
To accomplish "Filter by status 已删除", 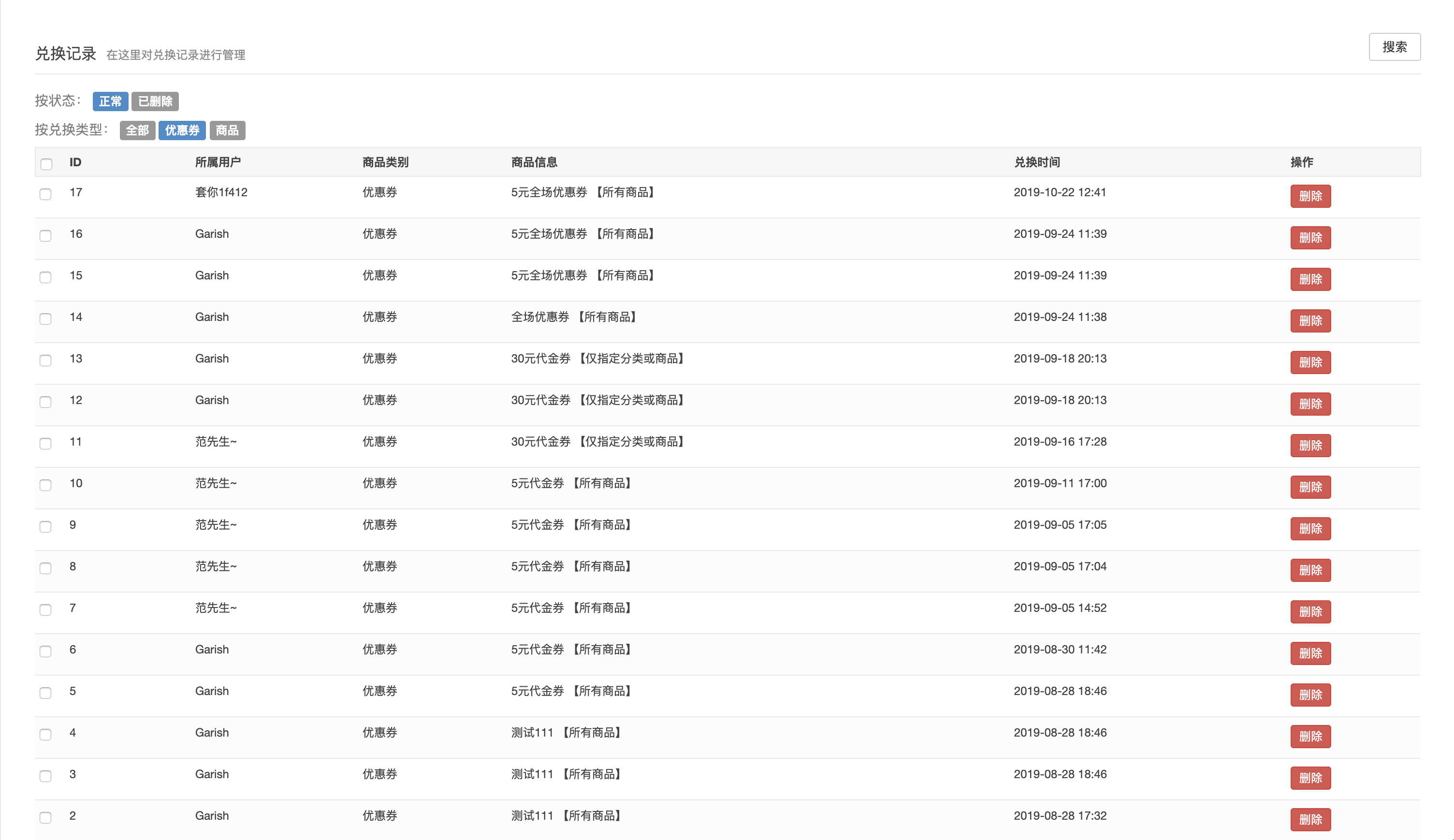I will [x=155, y=101].
